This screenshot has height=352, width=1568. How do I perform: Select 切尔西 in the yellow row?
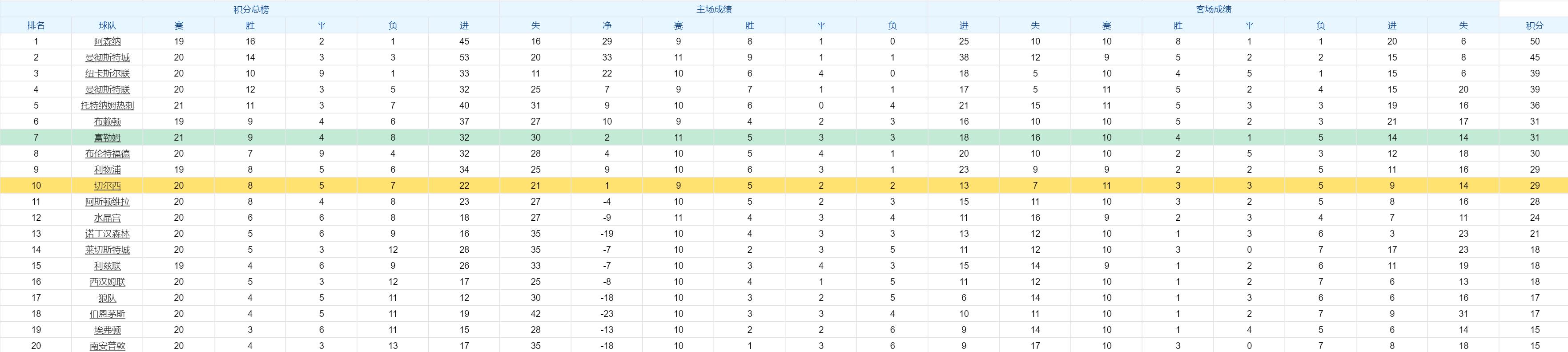(107, 186)
